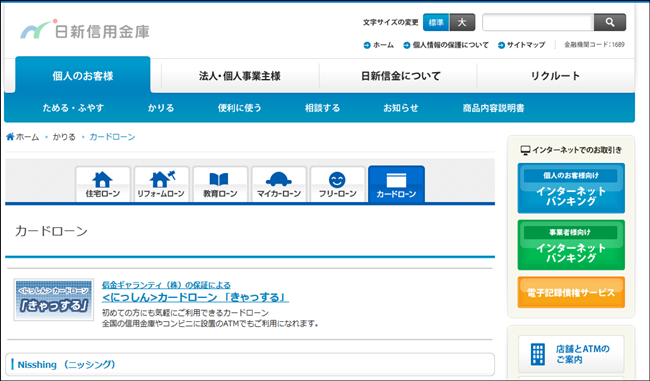Select the フリーローン smiley icon tab
The height and width of the screenshot is (381, 650).
tap(337, 184)
